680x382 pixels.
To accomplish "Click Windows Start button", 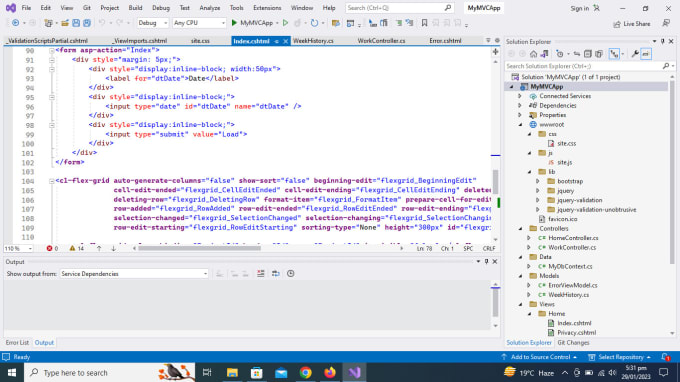I will pos(12,372).
